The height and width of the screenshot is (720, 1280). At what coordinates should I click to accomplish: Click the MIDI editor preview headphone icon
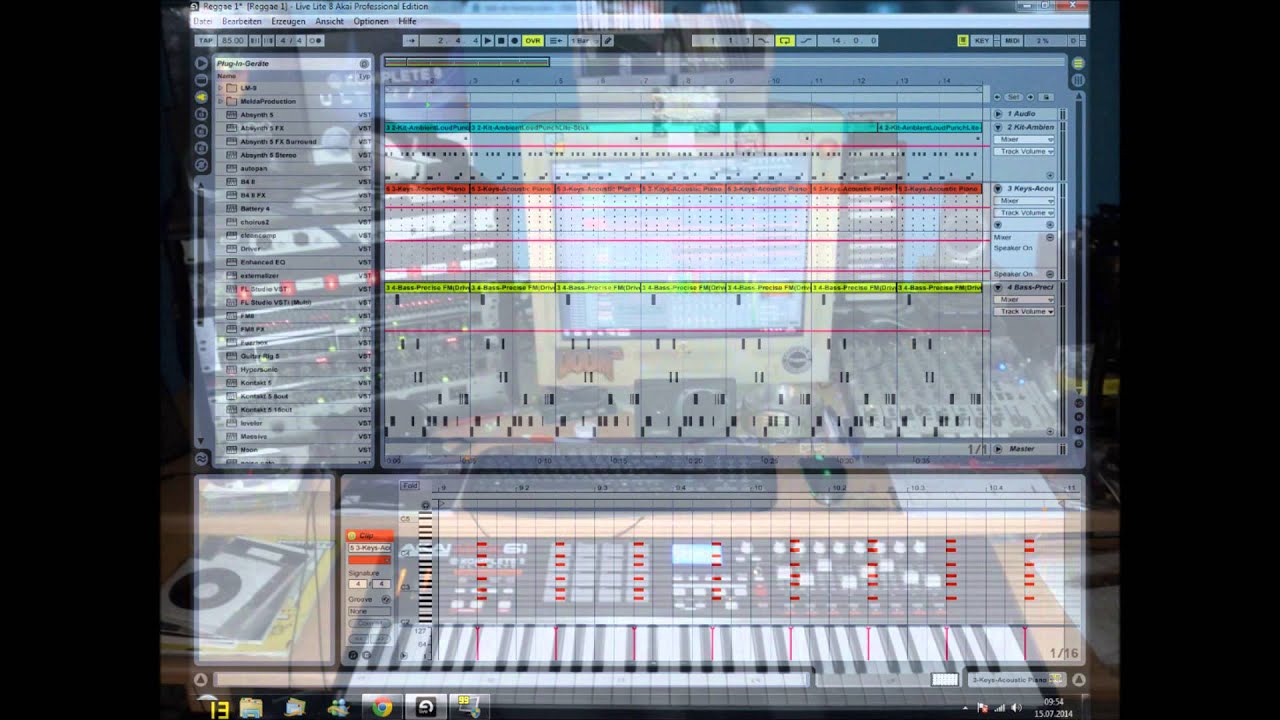(426, 506)
